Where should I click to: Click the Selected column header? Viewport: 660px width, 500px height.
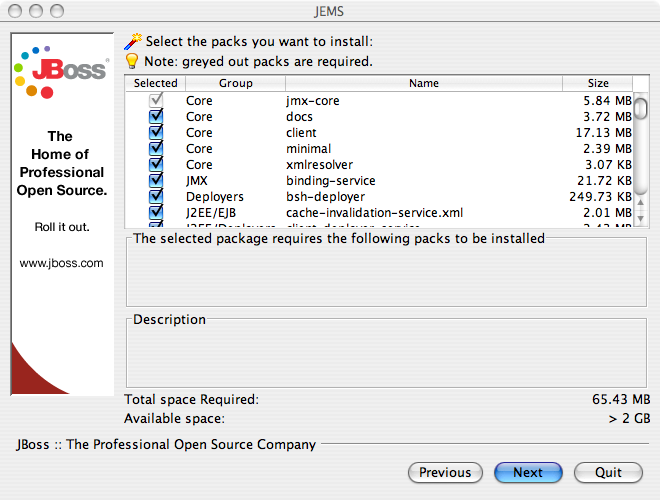pyautogui.click(x=155, y=83)
